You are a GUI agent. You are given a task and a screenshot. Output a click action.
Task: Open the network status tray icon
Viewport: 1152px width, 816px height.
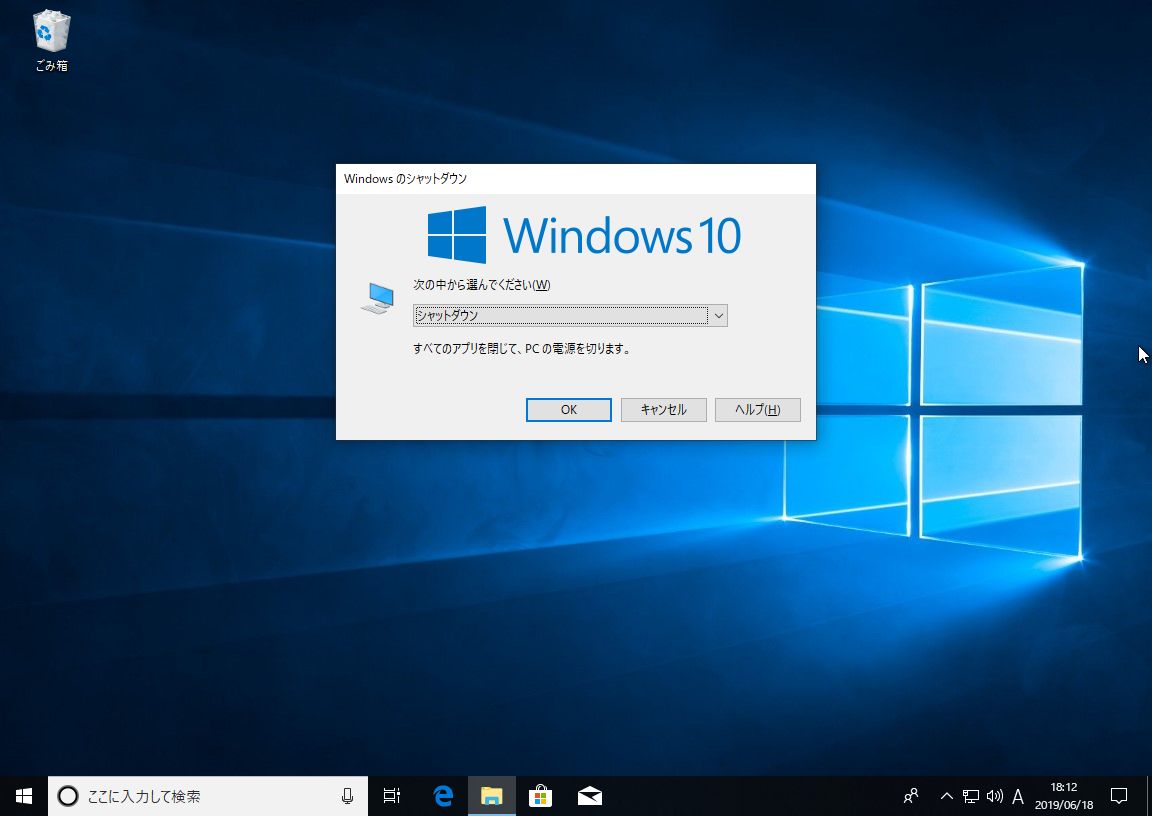point(970,796)
